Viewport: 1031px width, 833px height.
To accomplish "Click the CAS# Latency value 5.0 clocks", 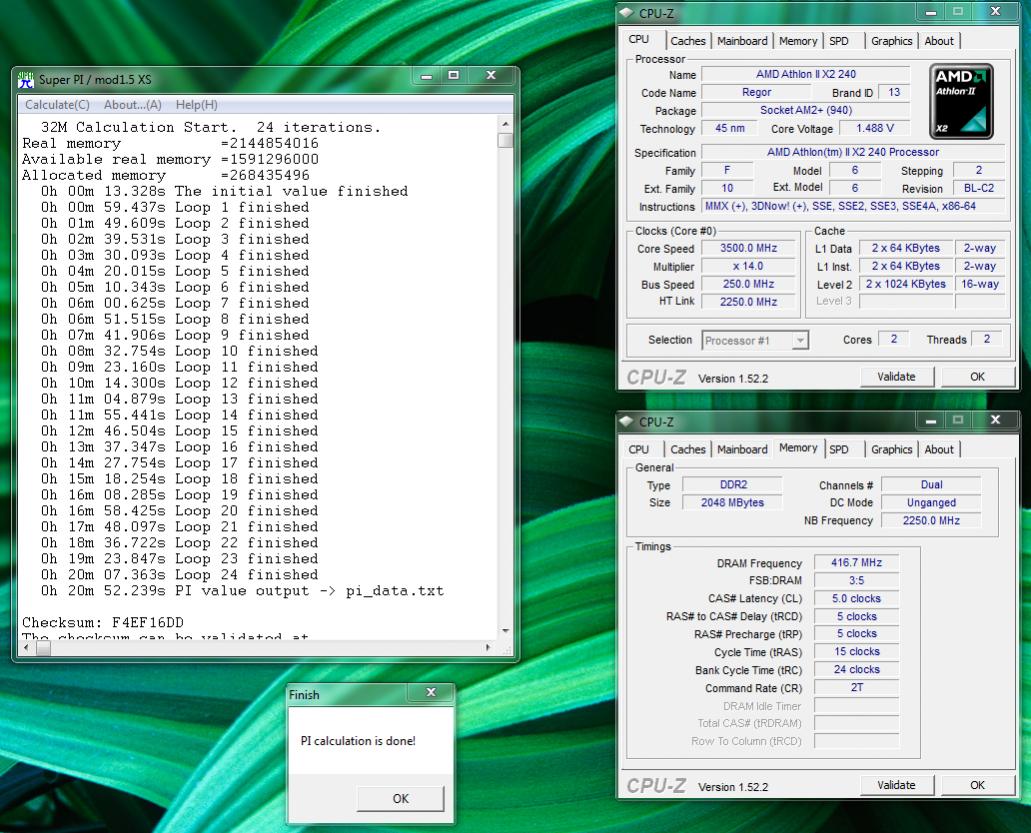I will pos(856,598).
